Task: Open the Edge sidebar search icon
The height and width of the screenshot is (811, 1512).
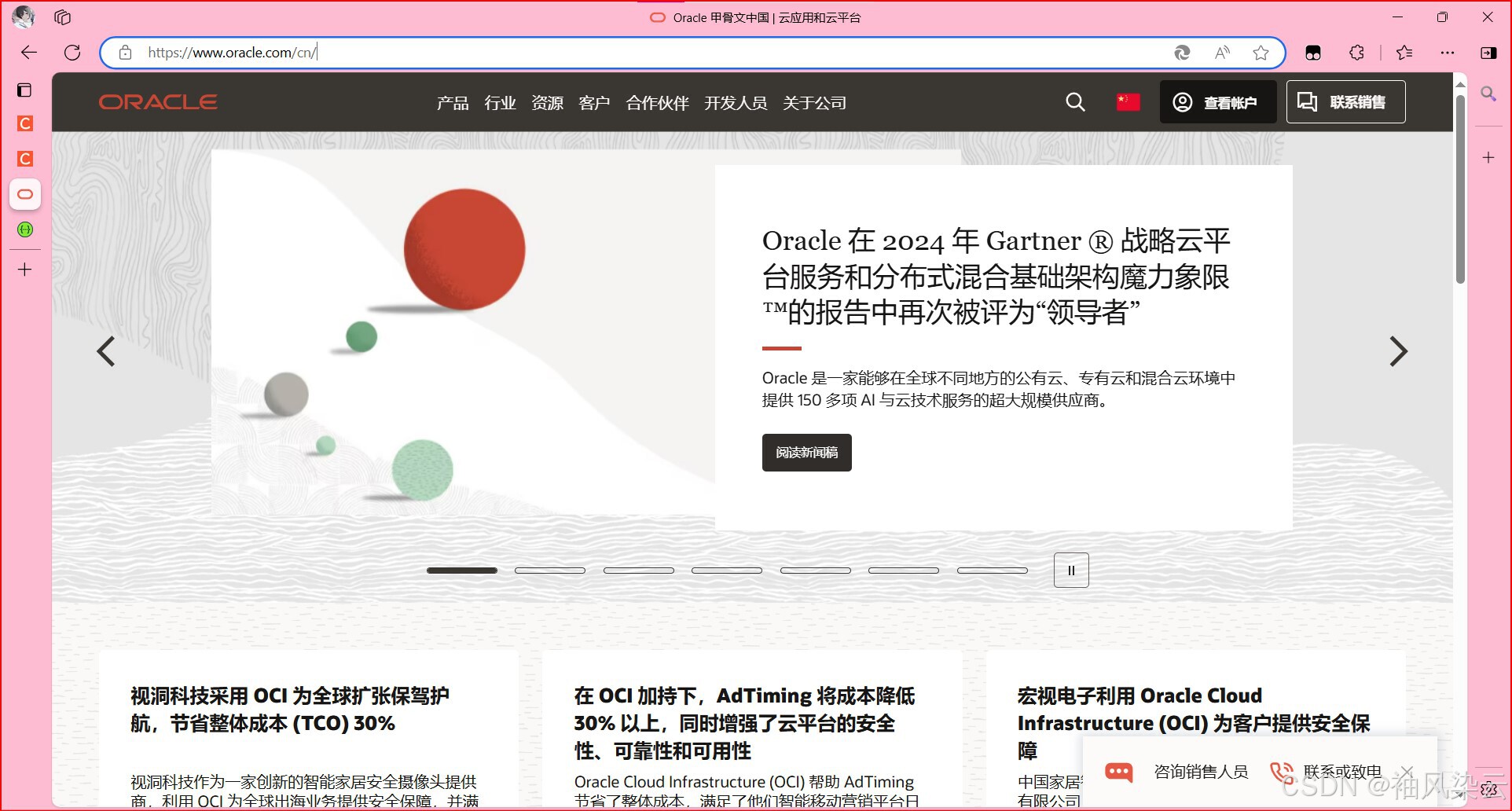Action: (1488, 94)
